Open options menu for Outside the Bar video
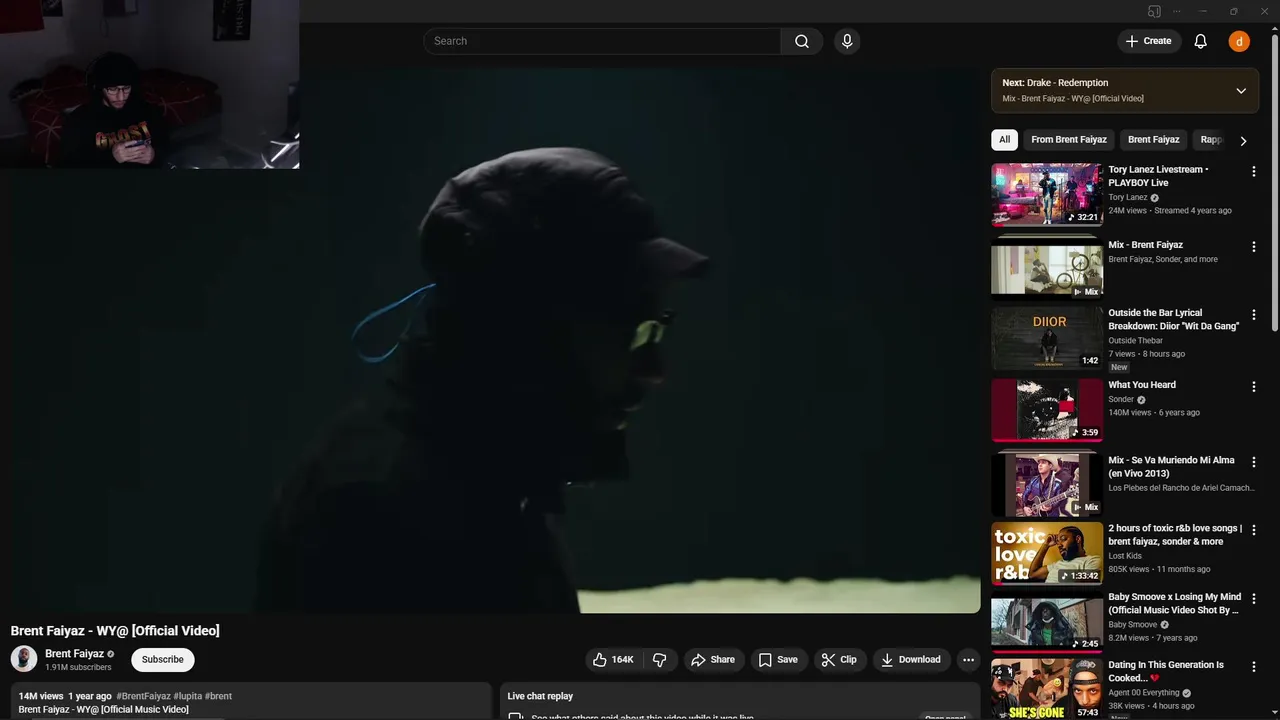The height and width of the screenshot is (720, 1280). pos(1254,315)
